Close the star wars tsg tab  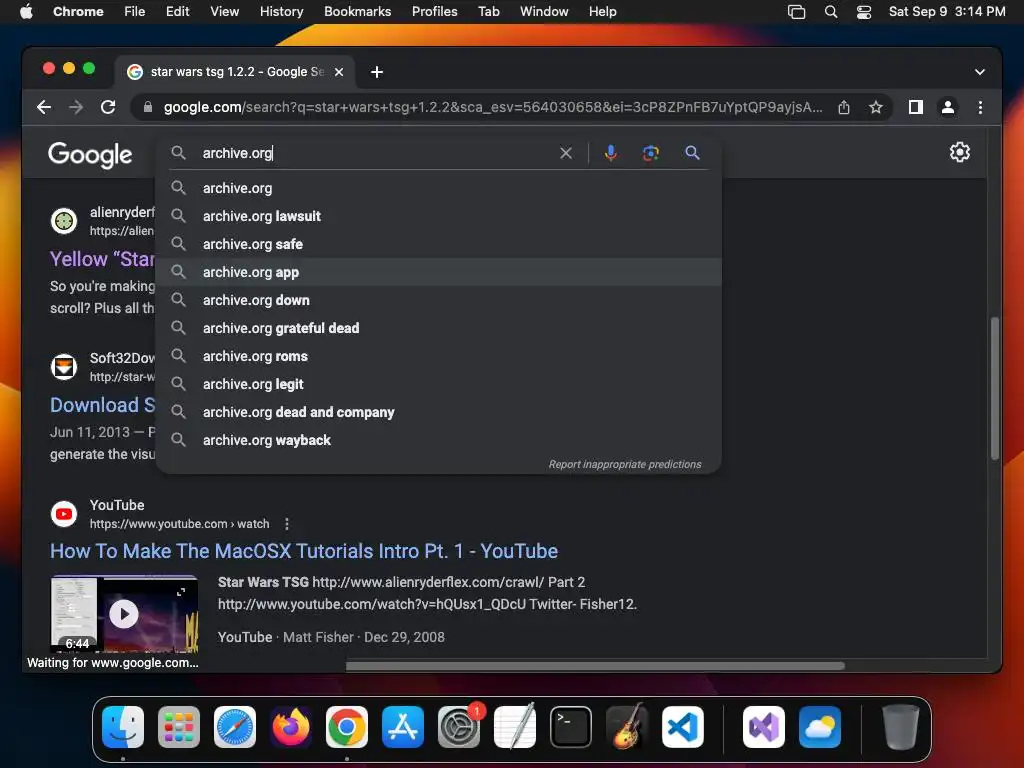pos(339,72)
